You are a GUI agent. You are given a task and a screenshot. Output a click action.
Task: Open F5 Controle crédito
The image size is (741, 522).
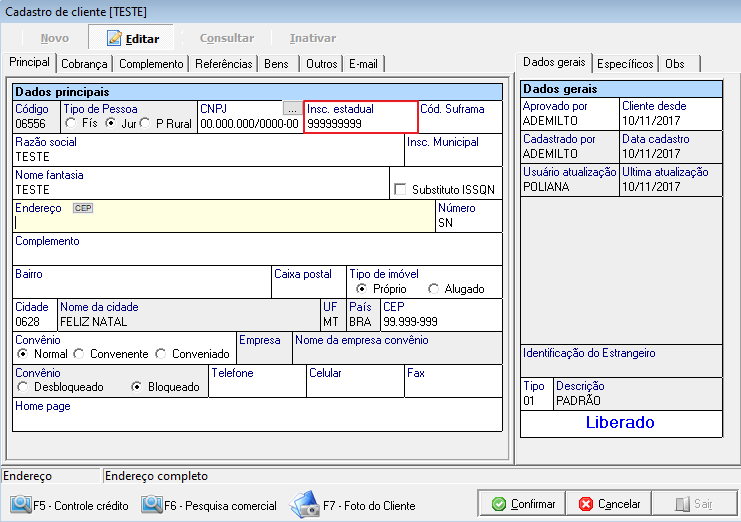[70, 505]
